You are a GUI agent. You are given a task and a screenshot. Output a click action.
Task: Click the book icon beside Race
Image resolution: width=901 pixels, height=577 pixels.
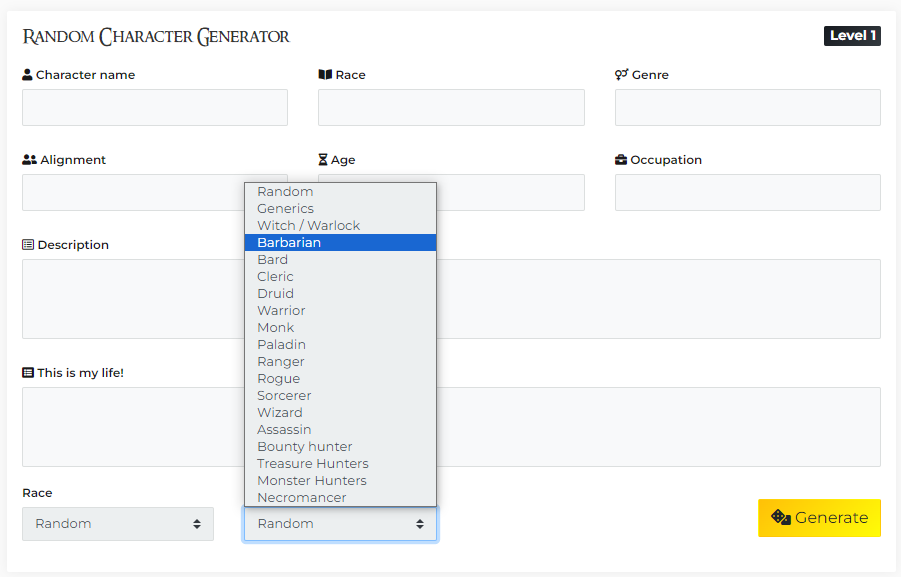click(324, 75)
